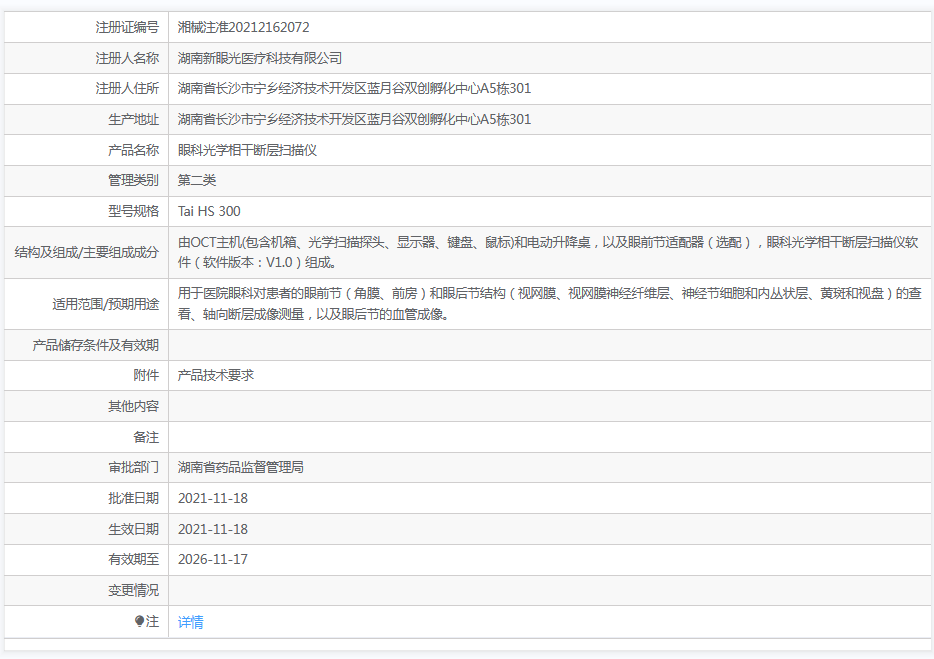Click the 注册证编号 row label

point(126,28)
